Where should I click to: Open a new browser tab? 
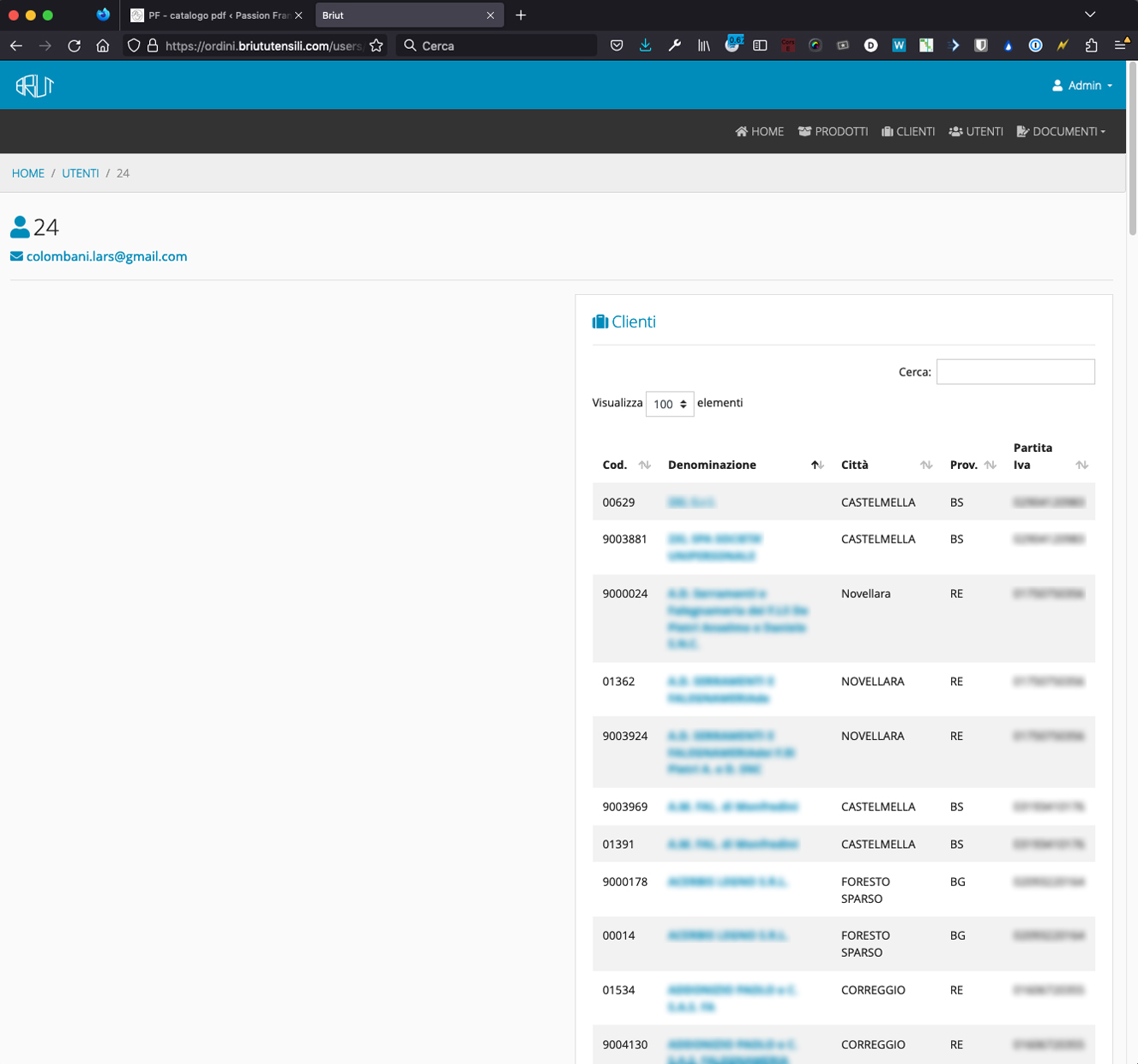[521, 15]
